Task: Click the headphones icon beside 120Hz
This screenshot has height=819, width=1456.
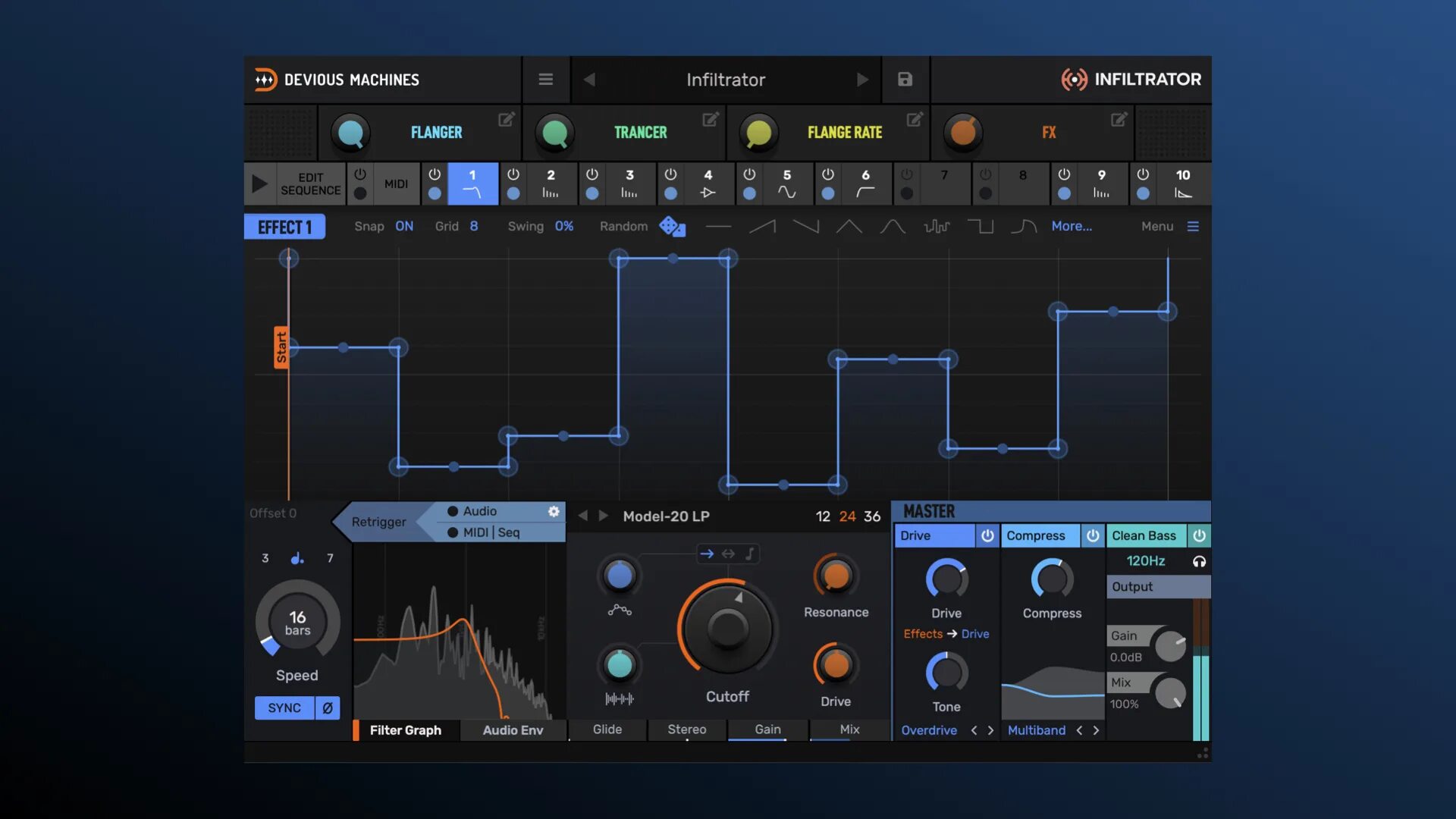Action: click(1199, 562)
